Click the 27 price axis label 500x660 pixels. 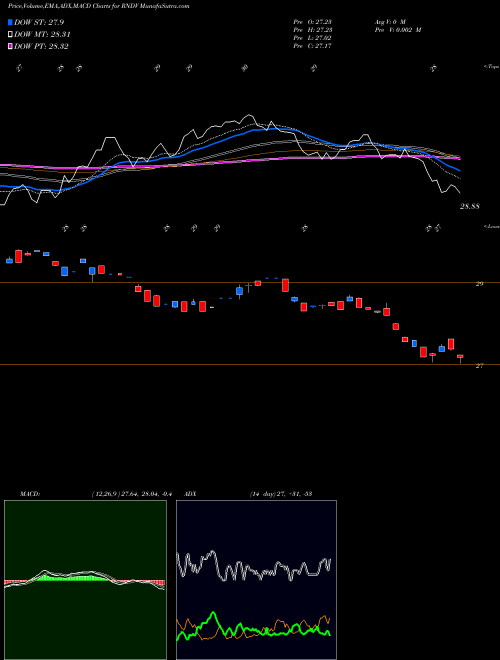(x=479, y=366)
